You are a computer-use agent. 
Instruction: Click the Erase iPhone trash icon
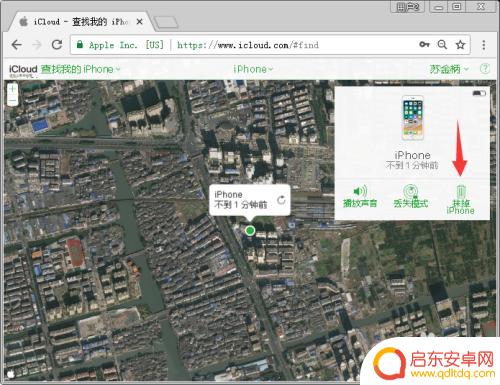(x=460, y=192)
